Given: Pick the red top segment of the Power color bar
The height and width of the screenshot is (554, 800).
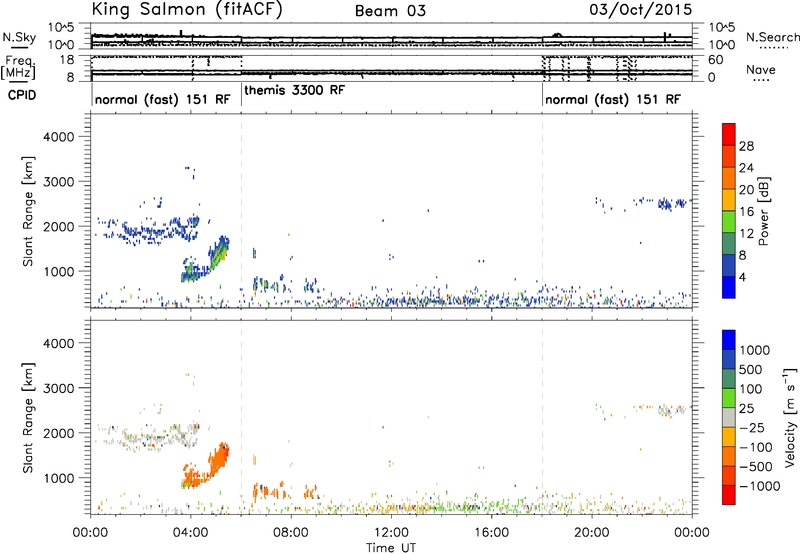Looking at the screenshot, I should (729, 135).
